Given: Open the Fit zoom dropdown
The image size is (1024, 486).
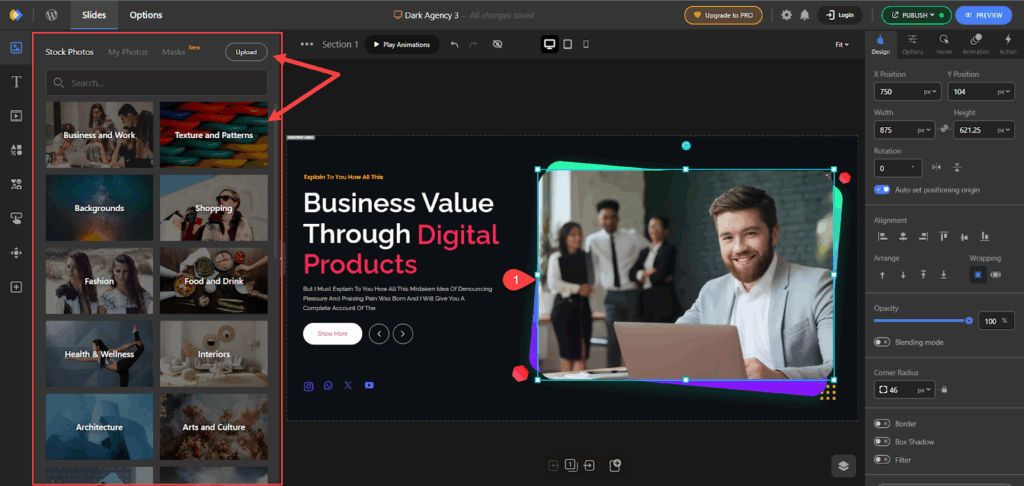Looking at the screenshot, I should tap(842, 44).
